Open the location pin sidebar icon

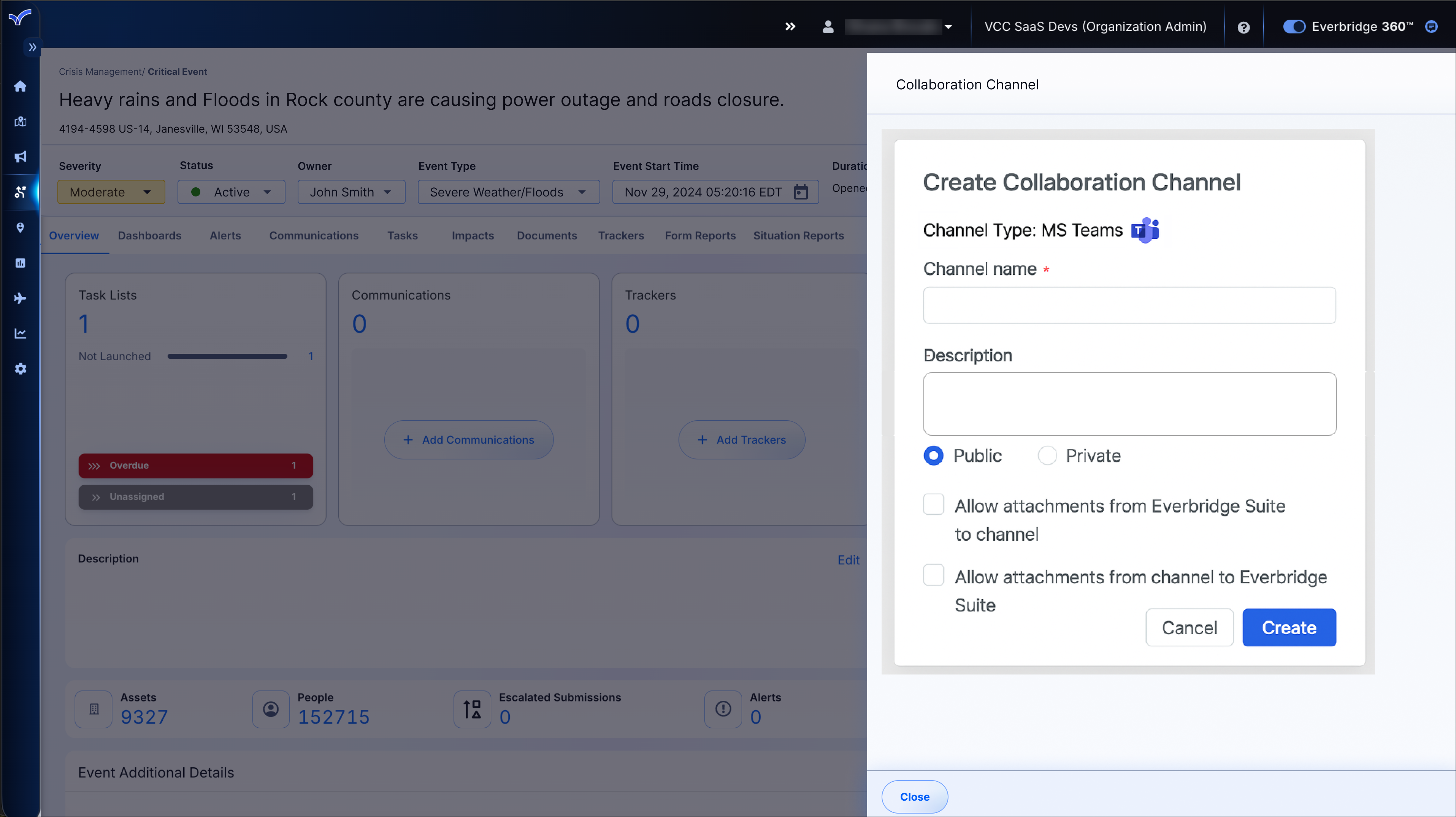click(21, 227)
